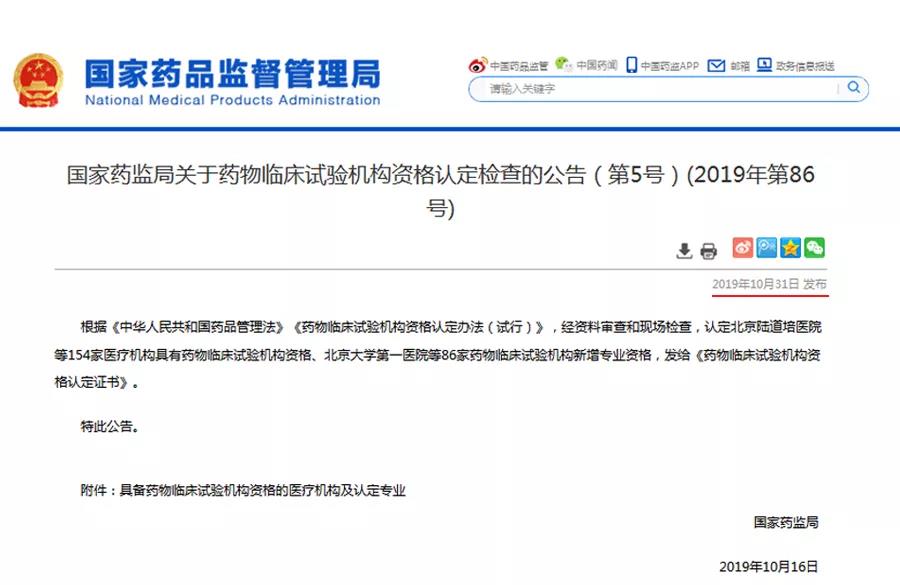Click the WeChat icon beside 中国药闻
This screenshot has width=900, height=585.
click(564, 64)
